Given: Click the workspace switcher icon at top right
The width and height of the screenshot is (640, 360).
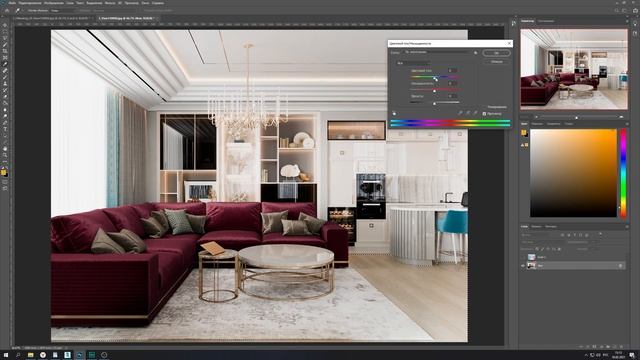Looking at the screenshot, I should click(625, 11).
